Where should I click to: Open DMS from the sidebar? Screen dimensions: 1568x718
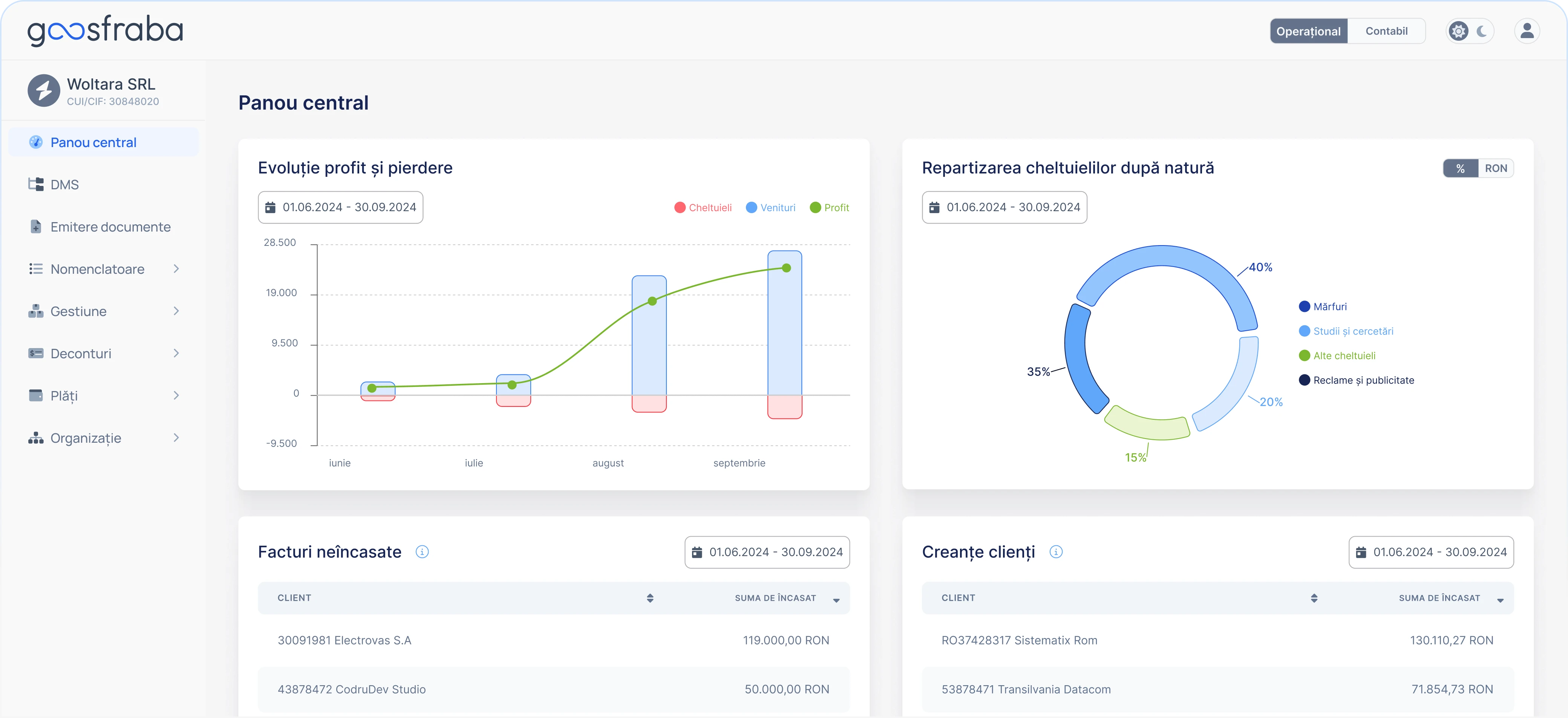[64, 184]
